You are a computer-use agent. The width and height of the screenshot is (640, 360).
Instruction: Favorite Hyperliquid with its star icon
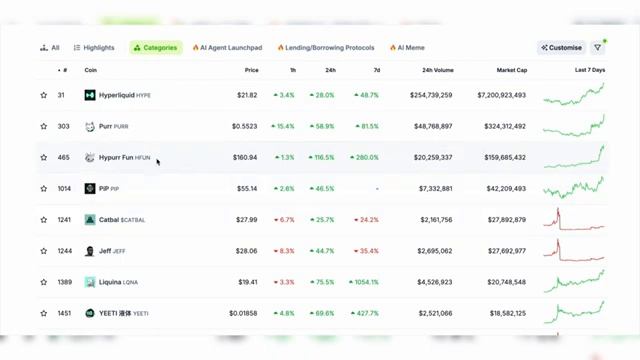pyautogui.click(x=44, y=95)
